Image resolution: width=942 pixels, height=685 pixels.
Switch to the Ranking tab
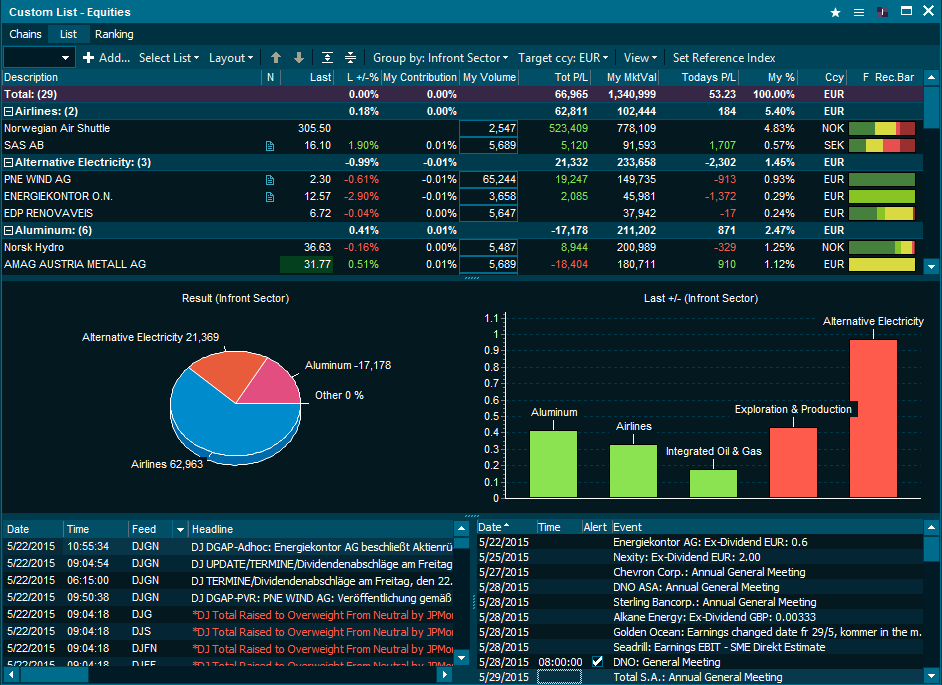tap(114, 34)
